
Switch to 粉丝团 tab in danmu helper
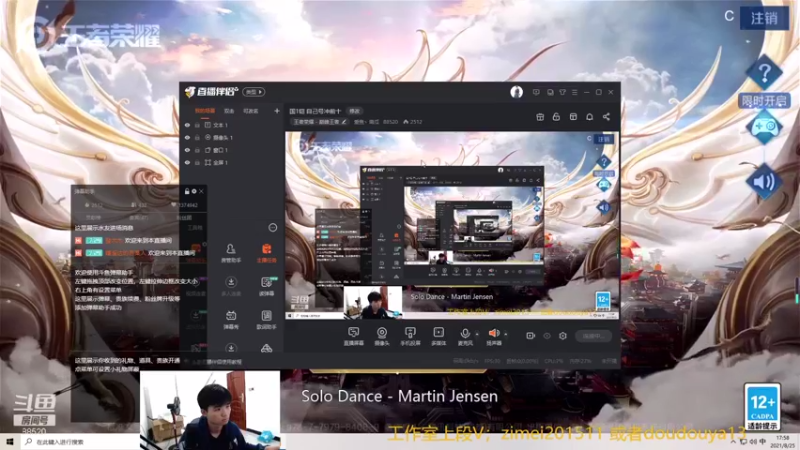[183, 217]
